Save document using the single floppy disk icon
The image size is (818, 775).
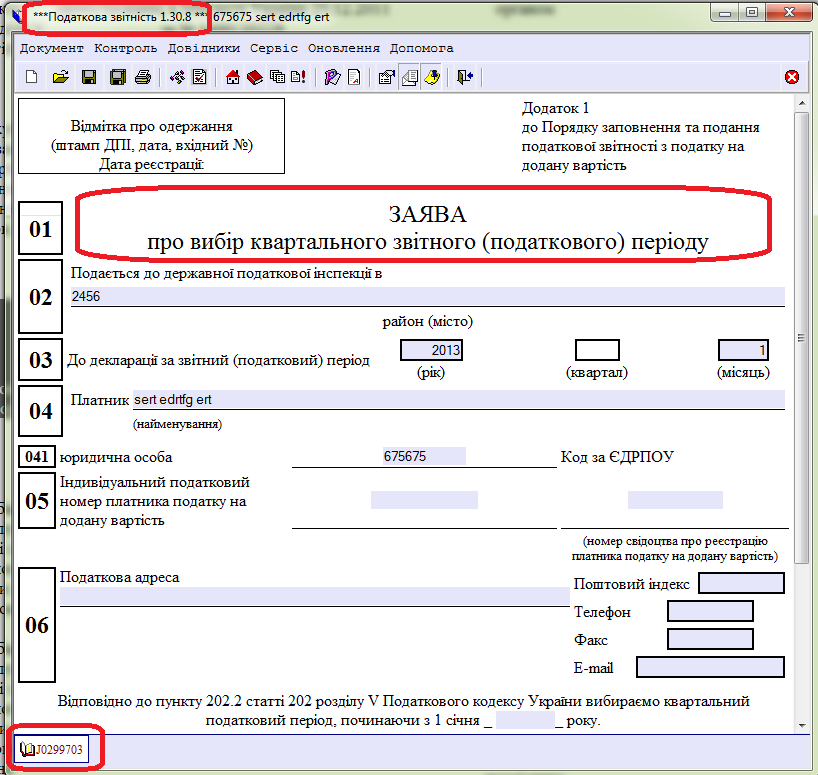click(x=89, y=77)
